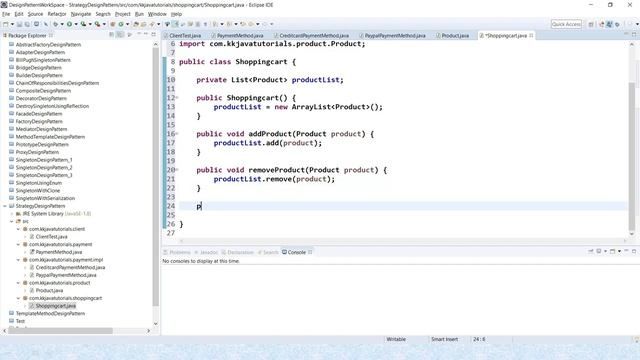Collapse com.kkjavatutorials.client package

(x=18, y=229)
